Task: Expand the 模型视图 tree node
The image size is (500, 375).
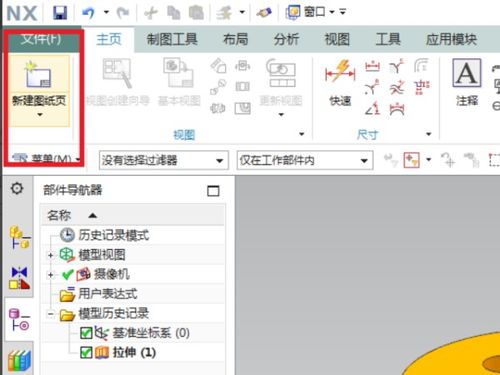Action: click(x=50, y=256)
